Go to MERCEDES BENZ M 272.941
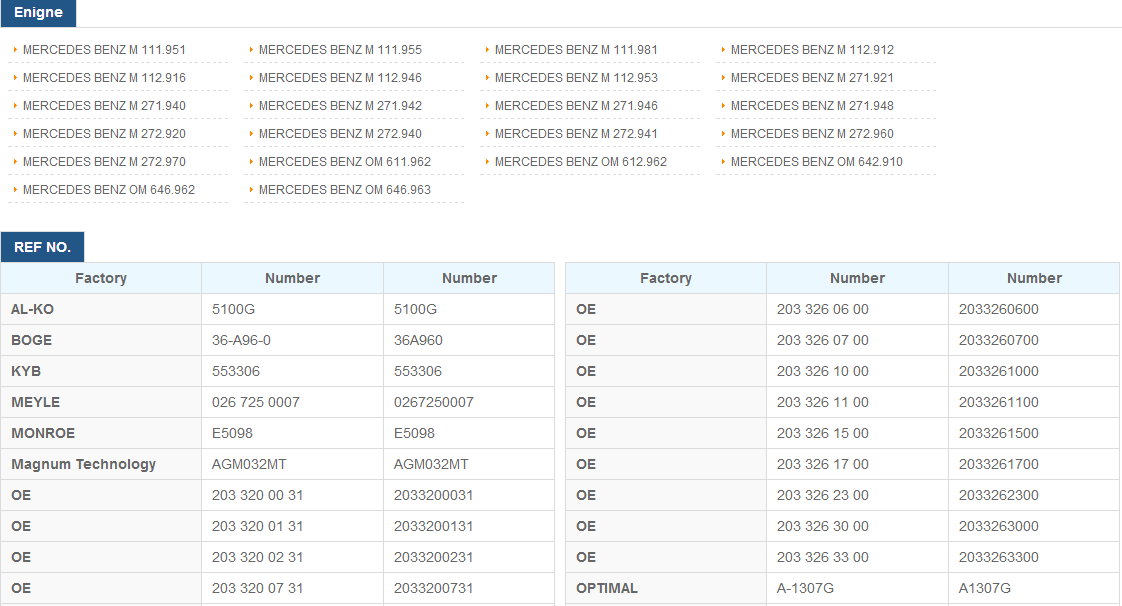Image resolution: width=1122 pixels, height=606 pixels. (576, 133)
